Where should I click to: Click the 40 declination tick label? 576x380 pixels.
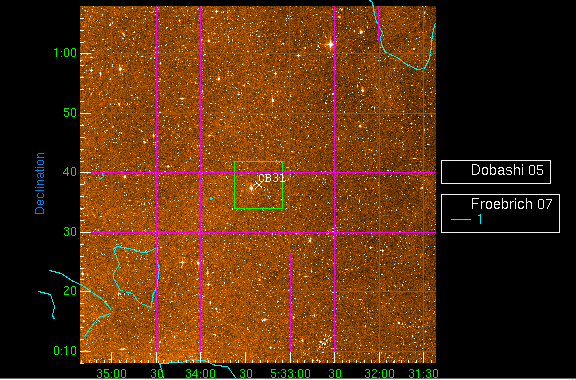pyautogui.click(x=70, y=172)
